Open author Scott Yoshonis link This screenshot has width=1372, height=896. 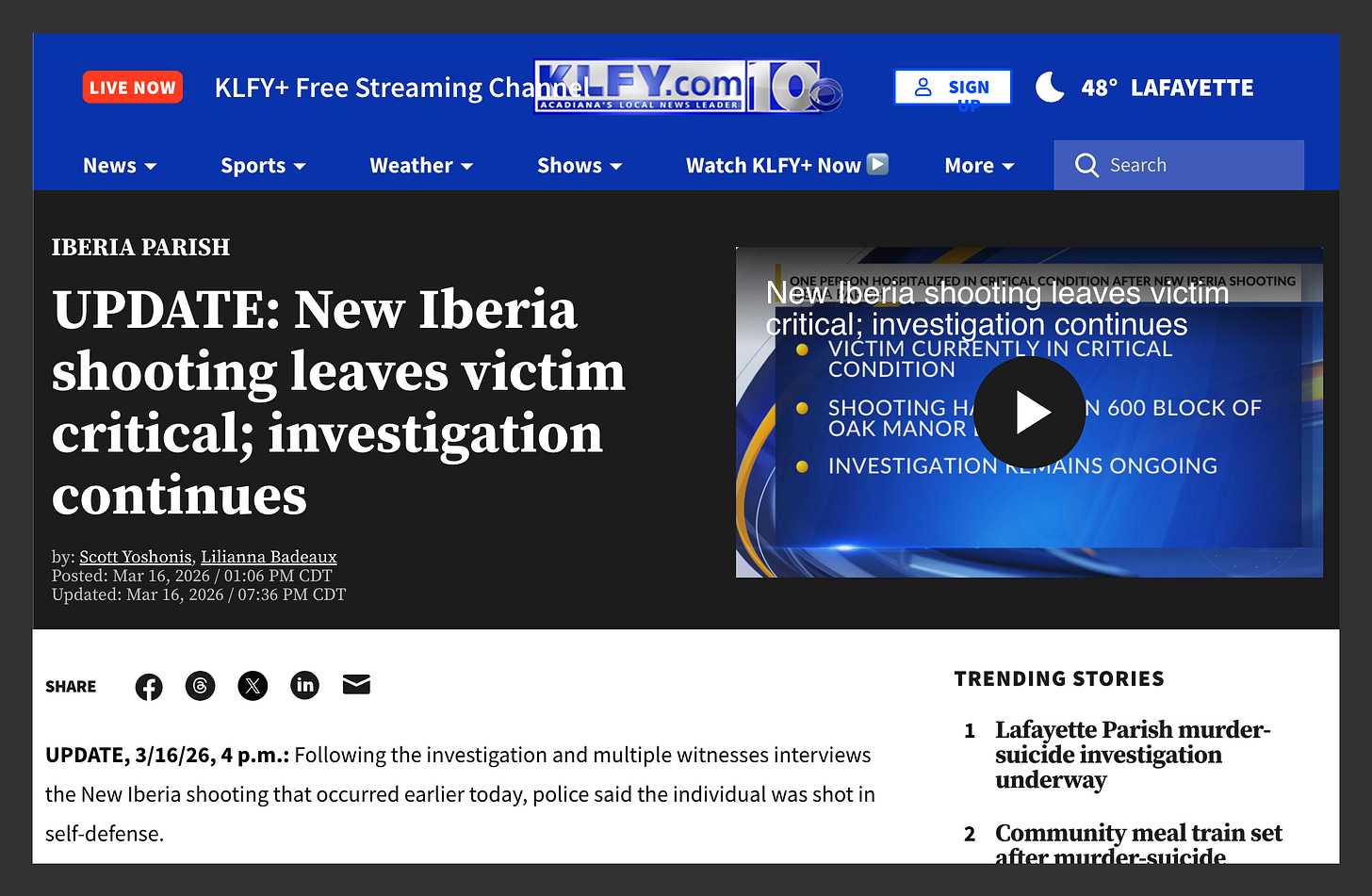point(136,557)
